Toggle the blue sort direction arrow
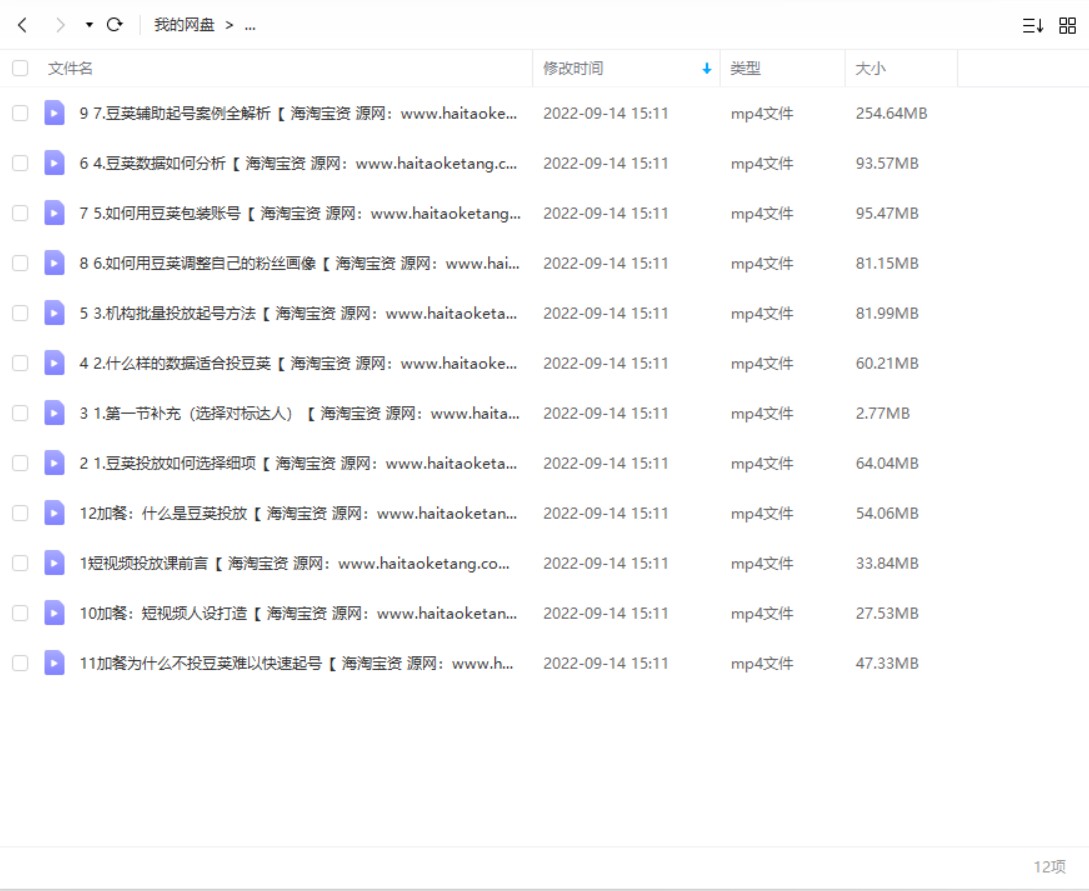The width and height of the screenshot is (1089, 891). click(706, 68)
